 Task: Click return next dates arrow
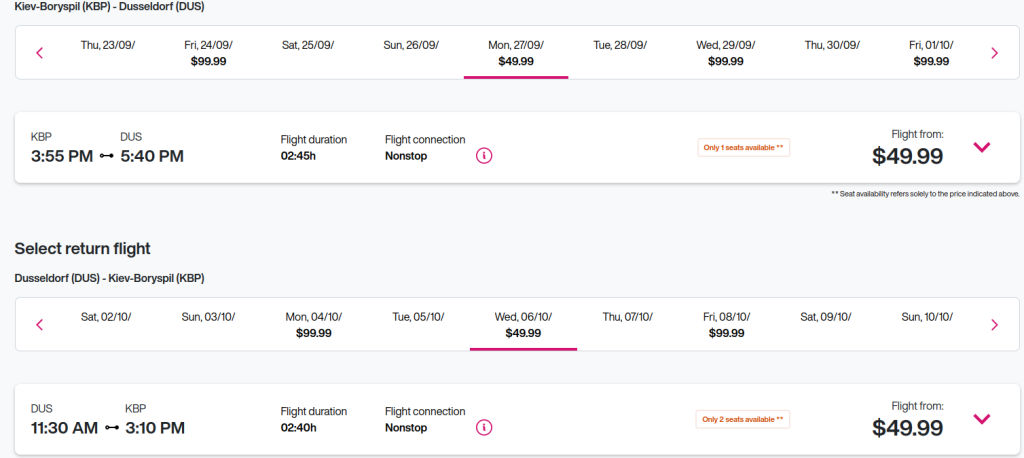[x=993, y=324]
